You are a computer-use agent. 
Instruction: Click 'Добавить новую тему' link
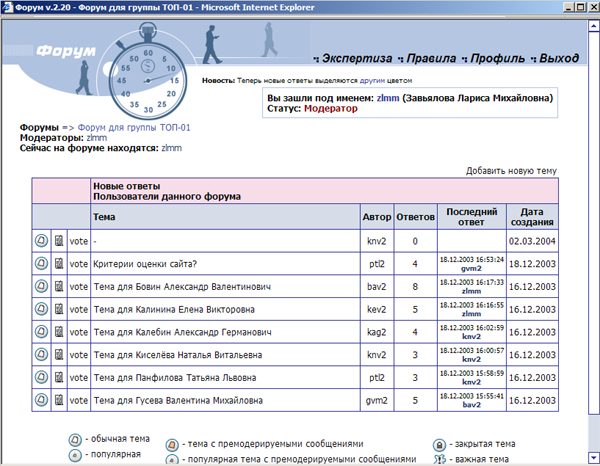(x=511, y=171)
